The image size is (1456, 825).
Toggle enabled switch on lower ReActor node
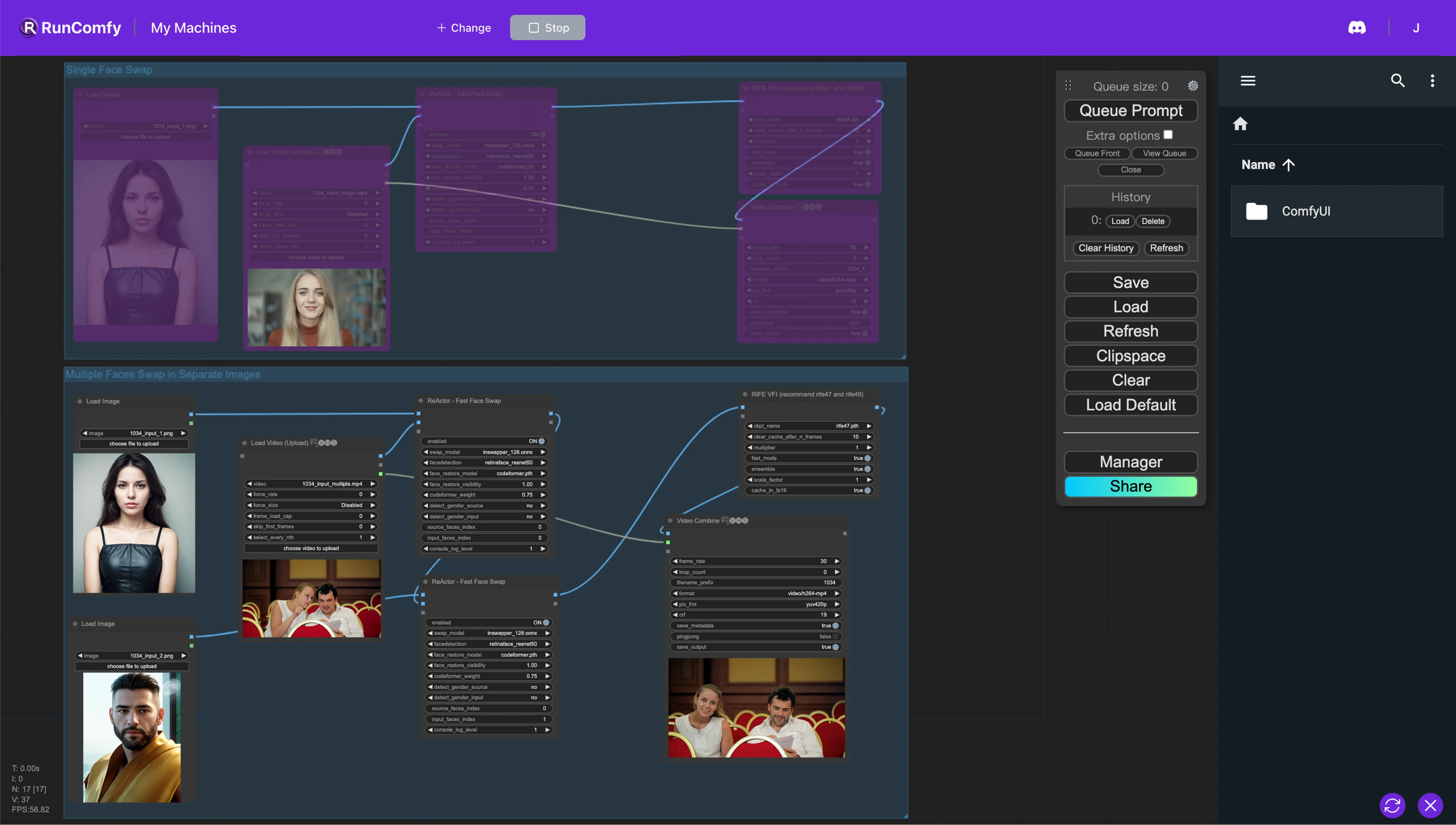tap(545, 623)
